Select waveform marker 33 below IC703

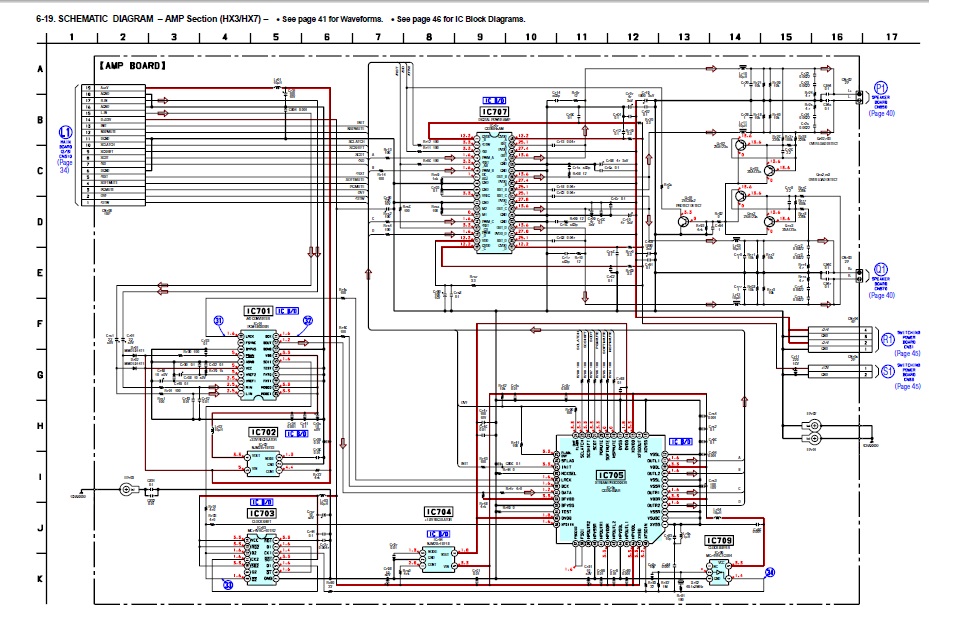pyautogui.click(x=227, y=585)
